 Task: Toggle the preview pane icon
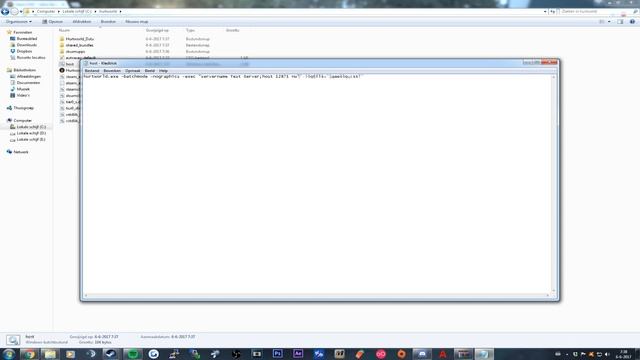click(x=620, y=22)
